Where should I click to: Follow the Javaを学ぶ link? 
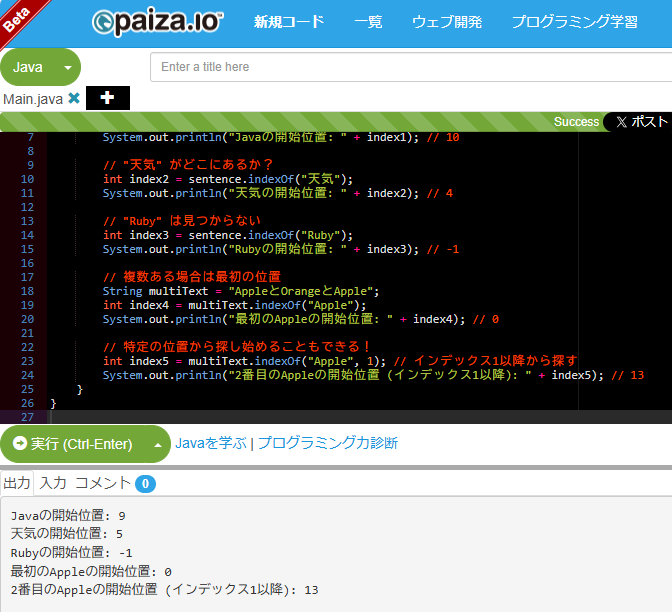(211, 443)
